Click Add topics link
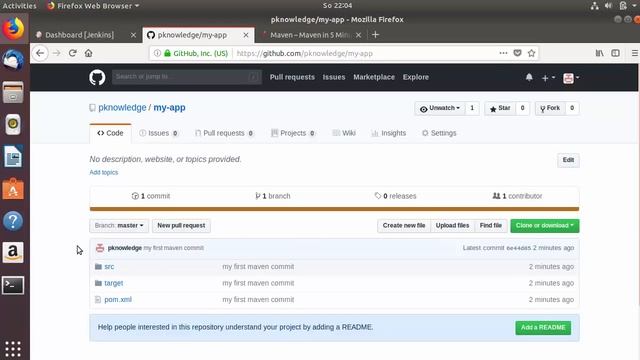640x360 pixels. pos(104,172)
